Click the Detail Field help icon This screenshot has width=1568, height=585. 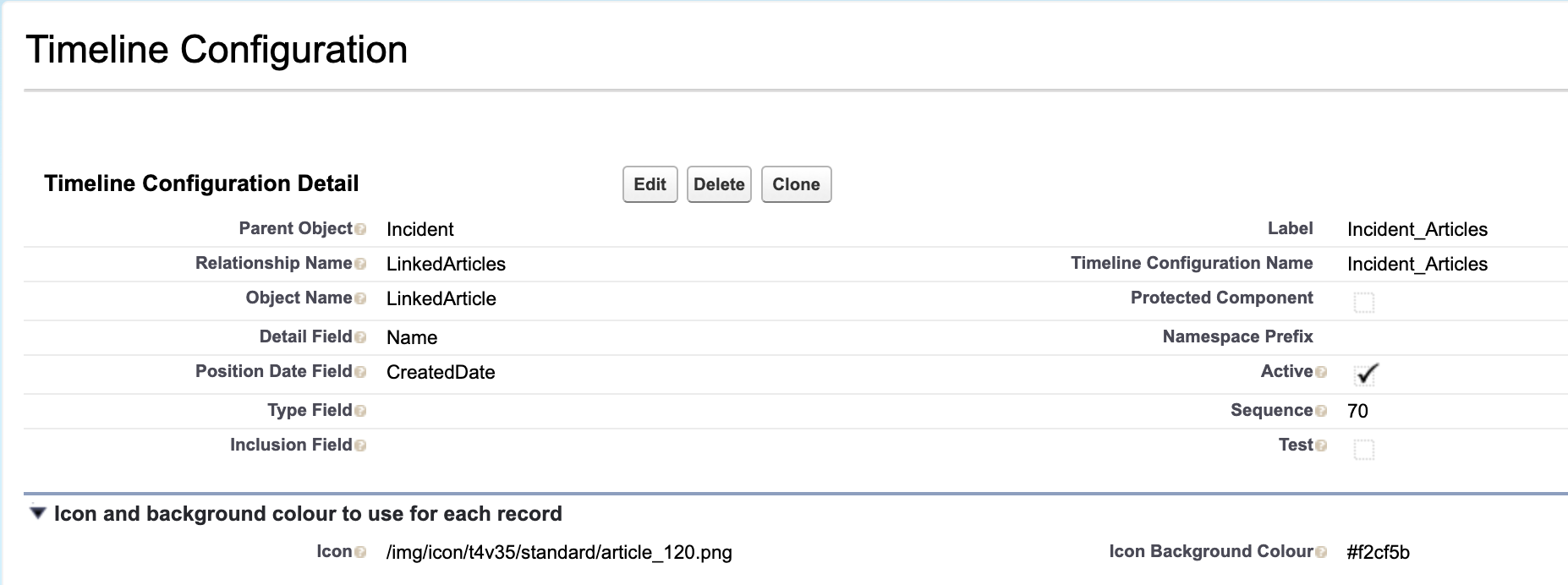tap(361, 337)
